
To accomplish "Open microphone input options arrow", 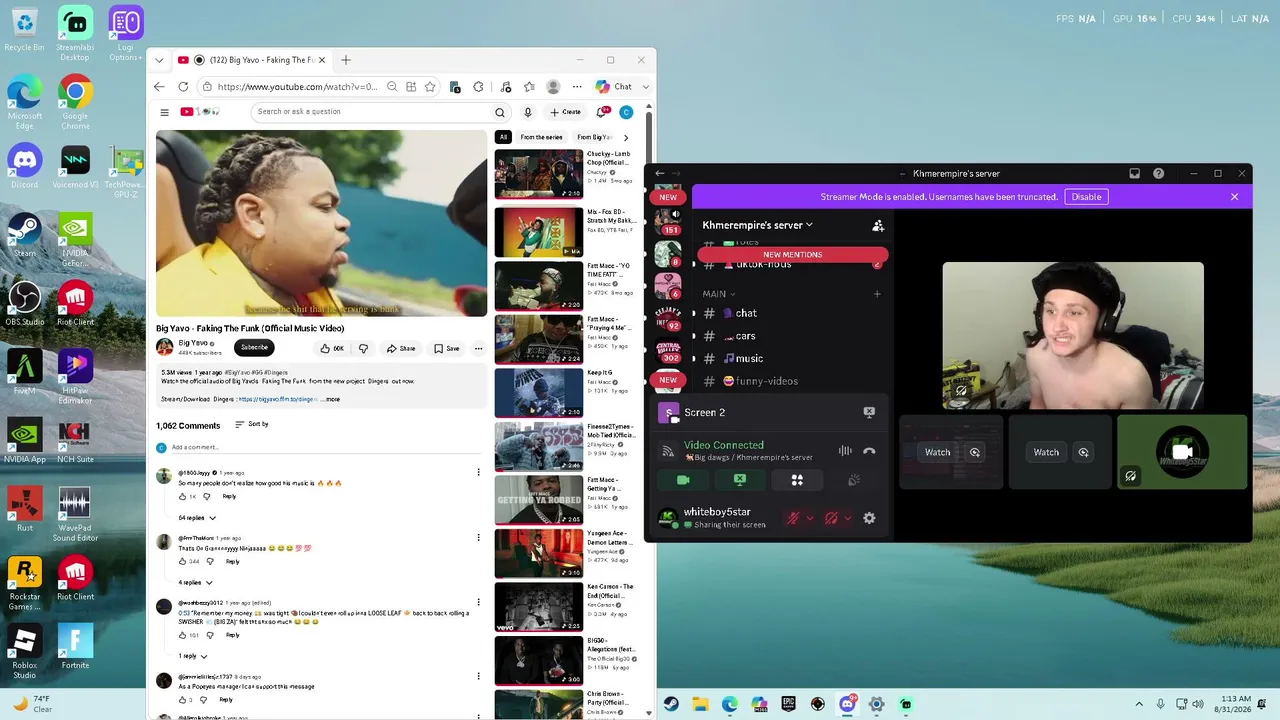I will point(809,518).
